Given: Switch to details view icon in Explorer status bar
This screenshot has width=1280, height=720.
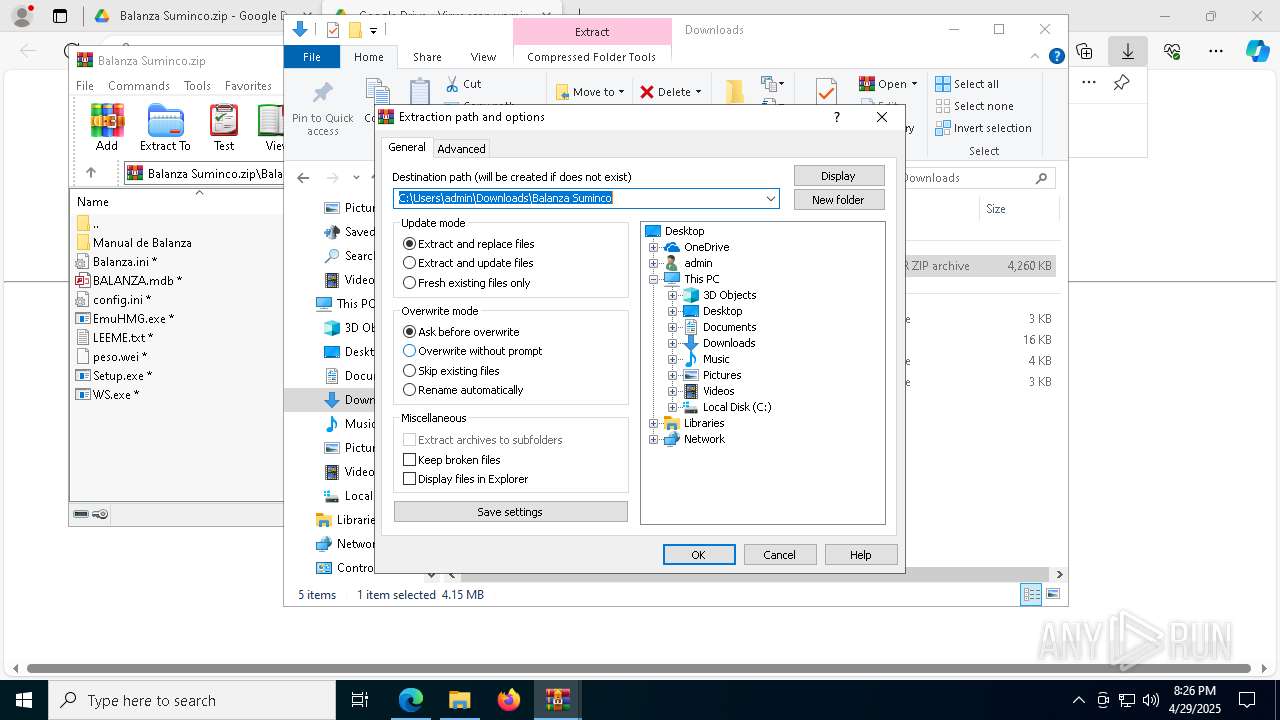Looking at the screenshot, I should coord(1030,595).
